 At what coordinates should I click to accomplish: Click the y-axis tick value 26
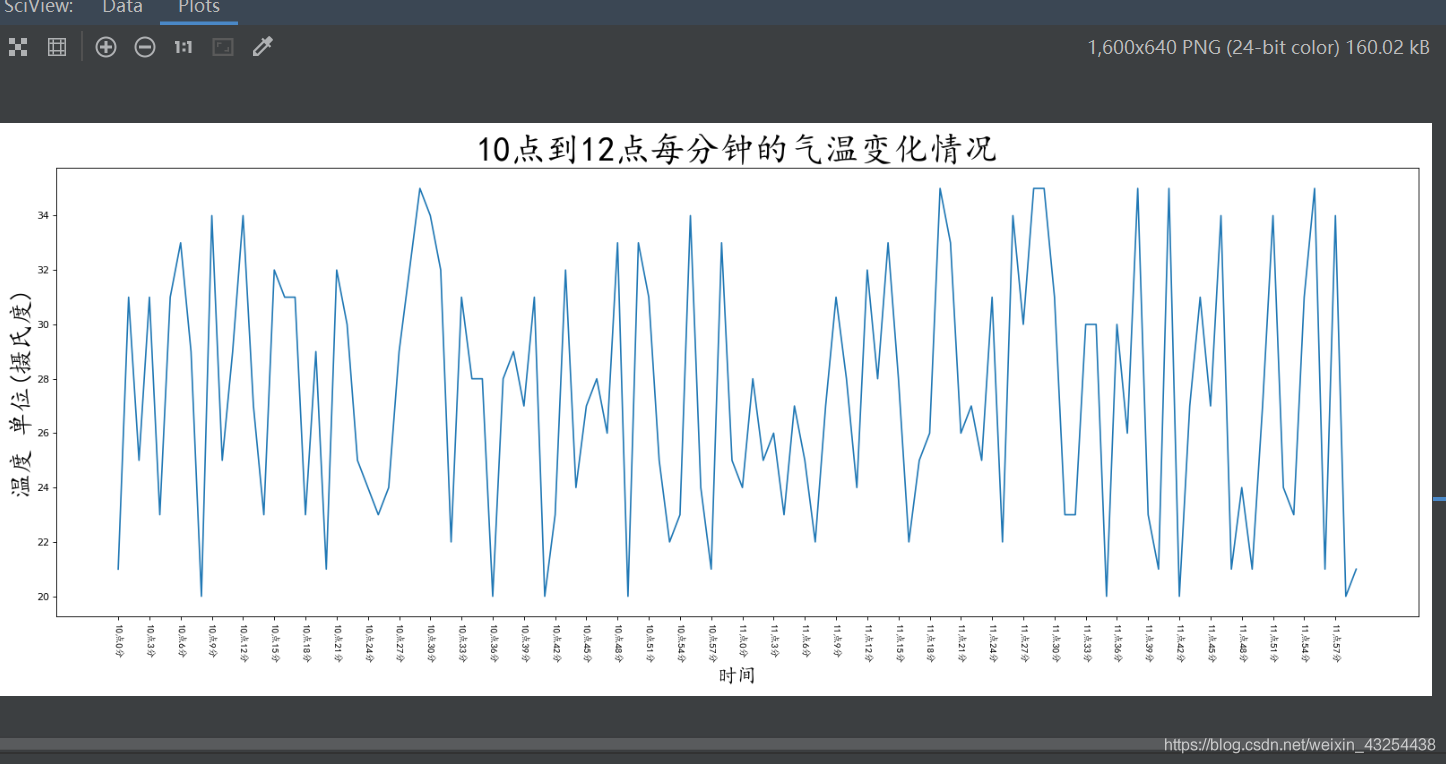pyautogui.click(x=45, y=433)
